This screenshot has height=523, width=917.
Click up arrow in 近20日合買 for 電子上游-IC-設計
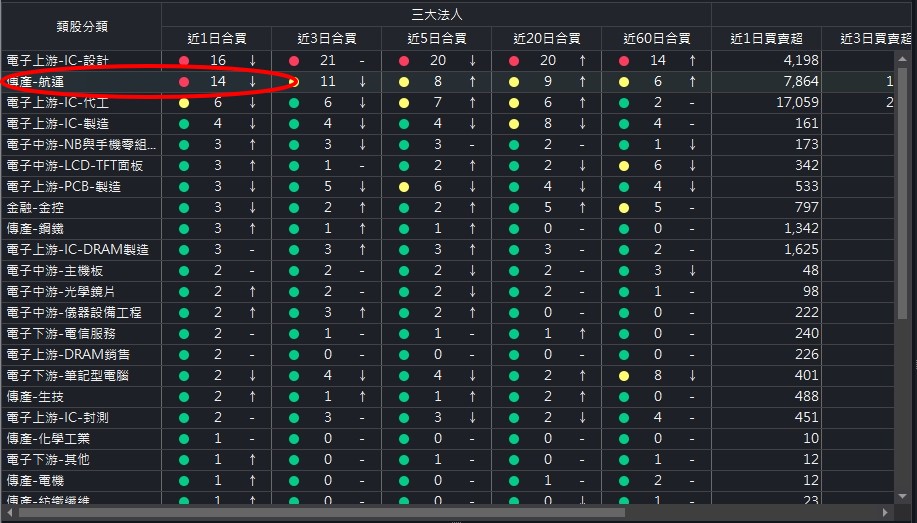(582, 61)
